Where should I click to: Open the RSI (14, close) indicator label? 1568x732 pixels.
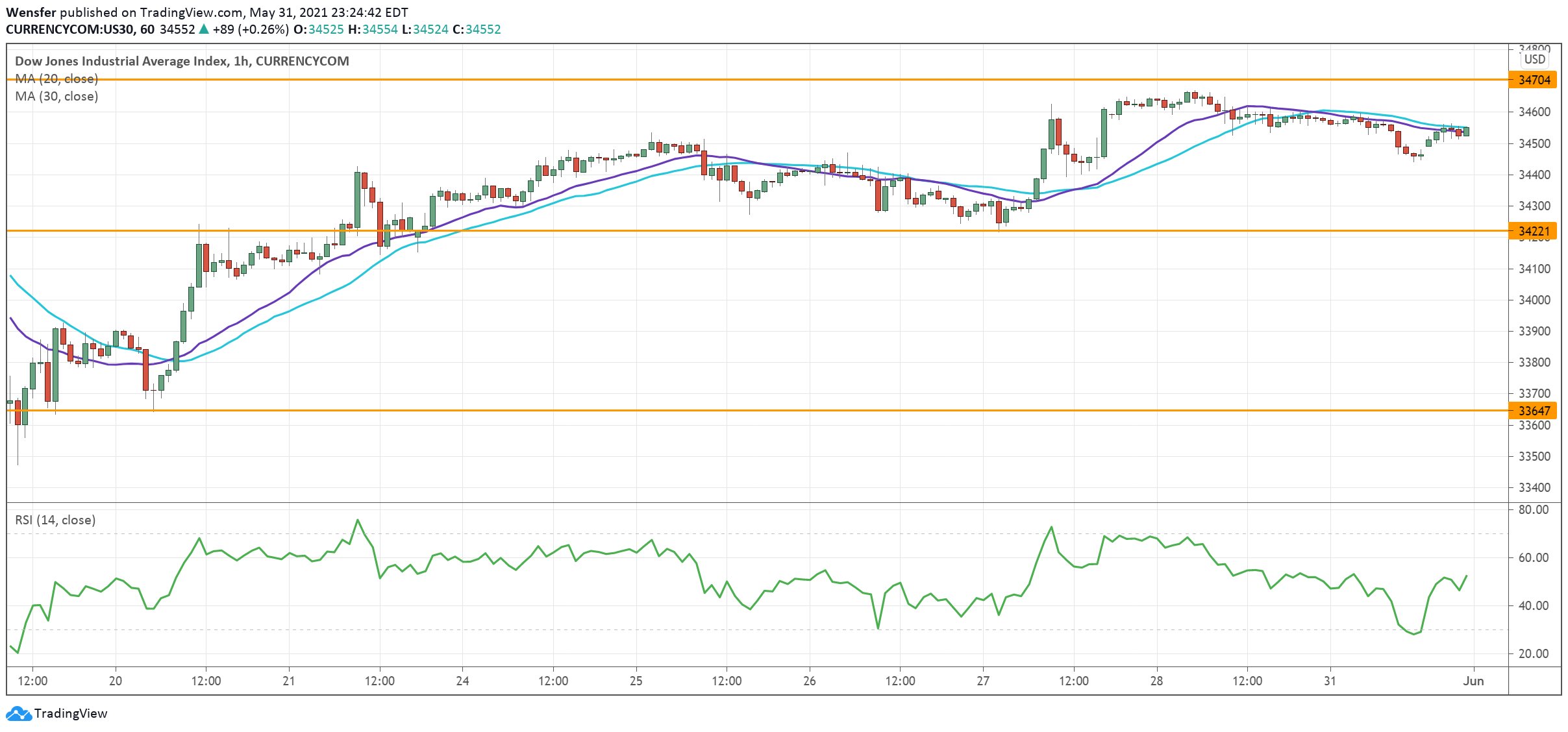55,520
